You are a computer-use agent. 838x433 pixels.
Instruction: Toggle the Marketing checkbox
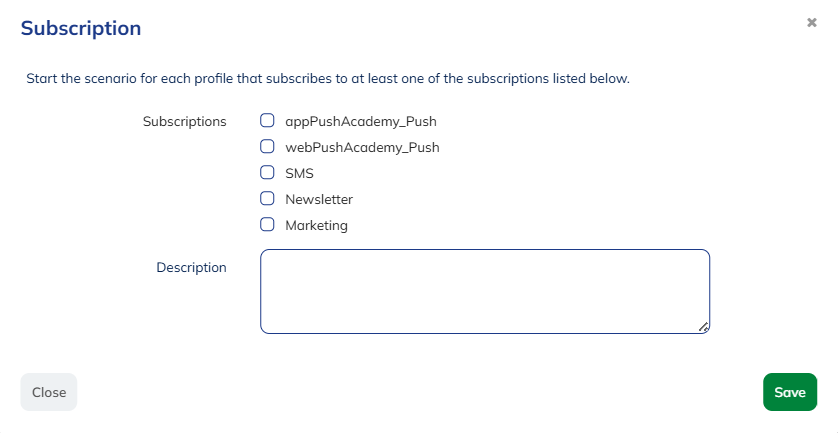click(x=267, y=225)
